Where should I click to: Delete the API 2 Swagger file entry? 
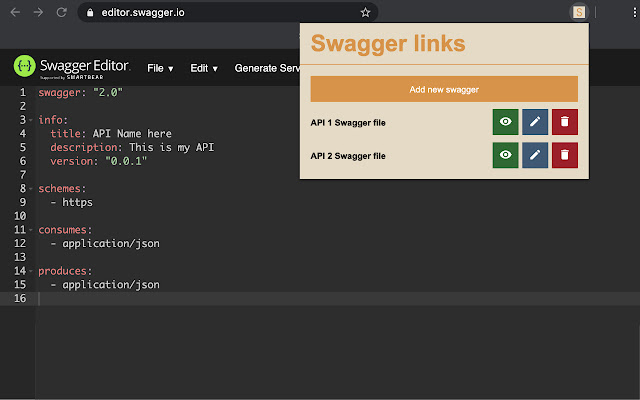(565, 155)
